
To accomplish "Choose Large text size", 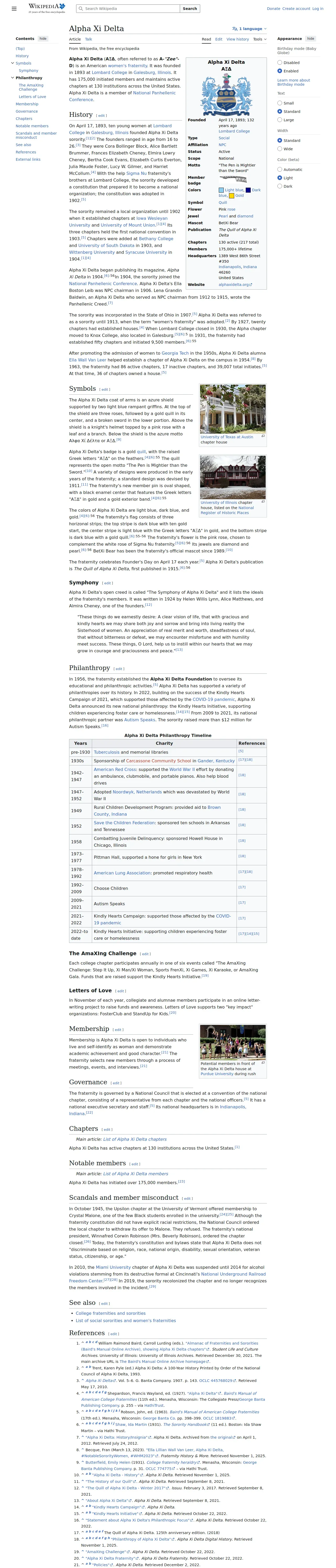I will (280, 120).
